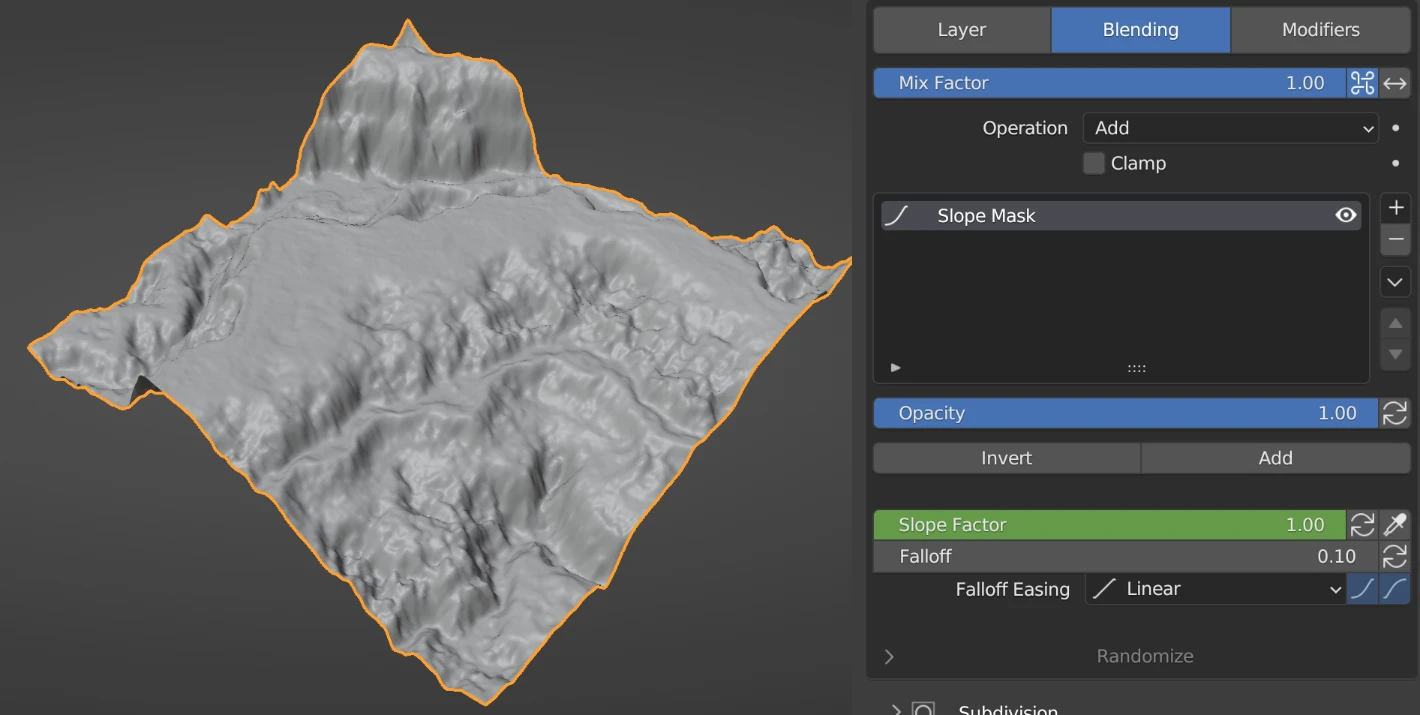Click the node-link icon beside Mix Factor
Screen dimensions: 1420x715
(x=1362, y=83)
